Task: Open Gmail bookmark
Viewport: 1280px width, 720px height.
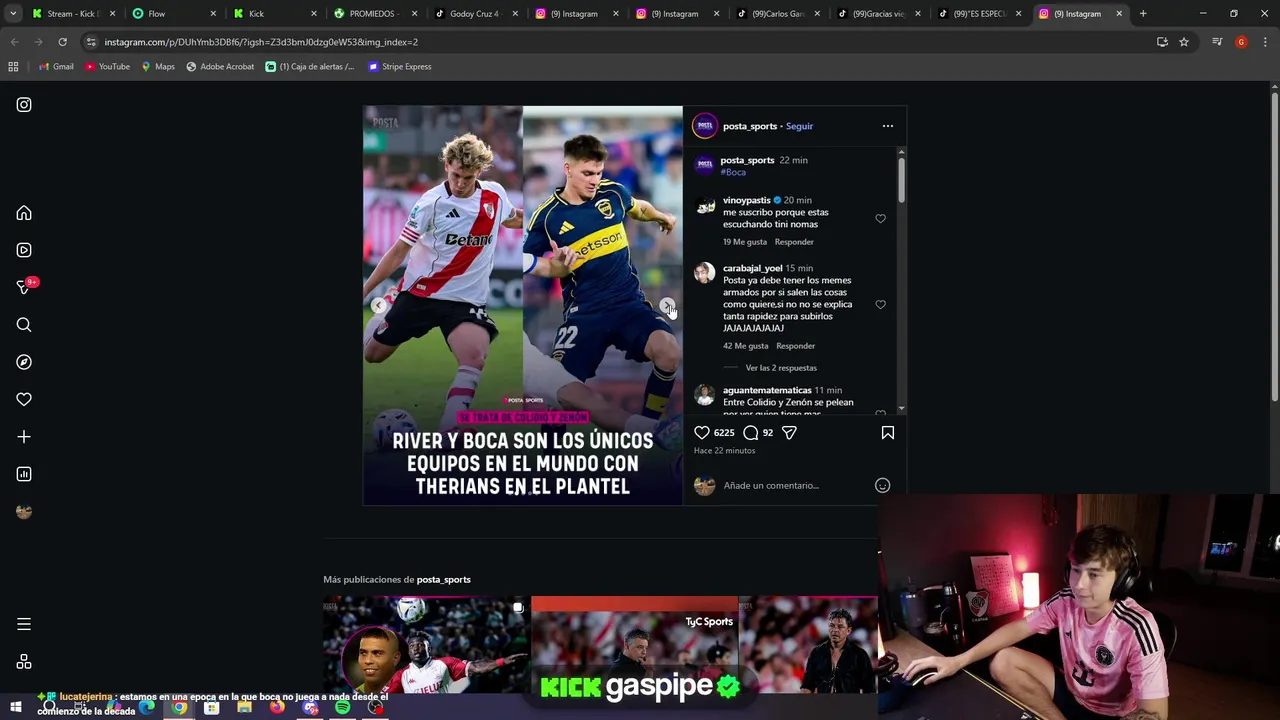Action: 56,67
